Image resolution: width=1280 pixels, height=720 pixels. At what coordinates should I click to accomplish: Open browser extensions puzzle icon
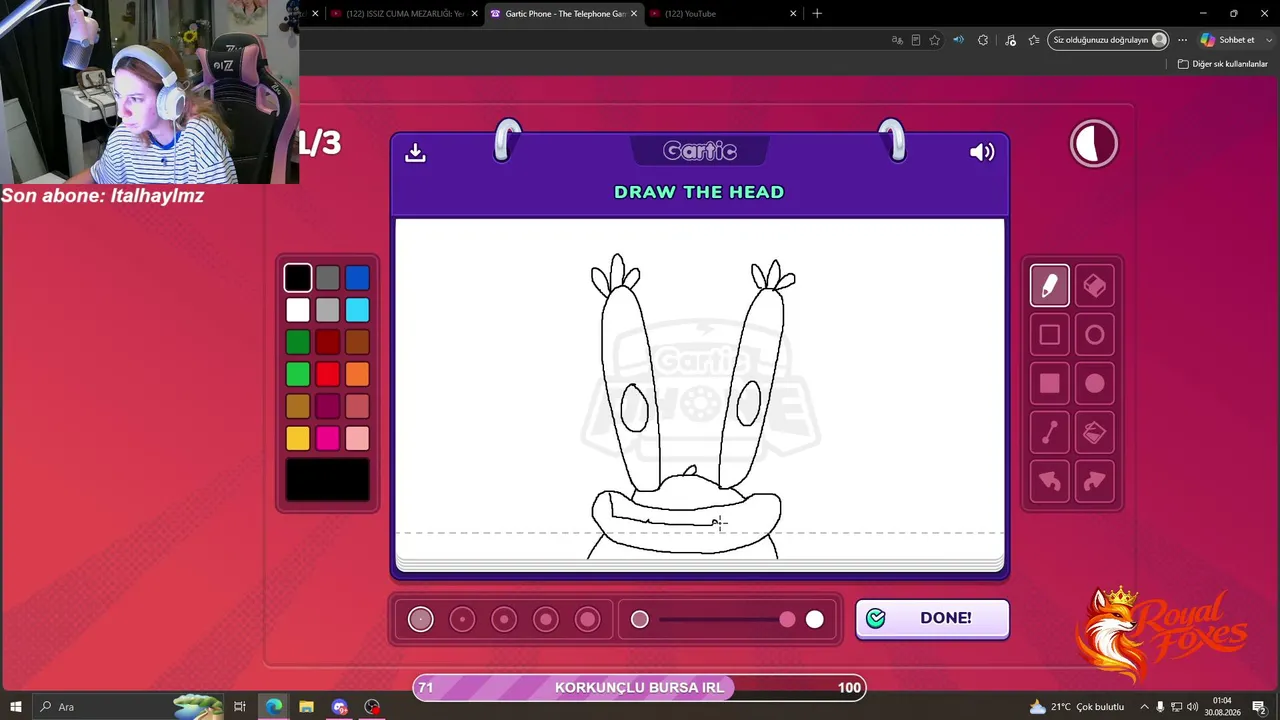983,40
